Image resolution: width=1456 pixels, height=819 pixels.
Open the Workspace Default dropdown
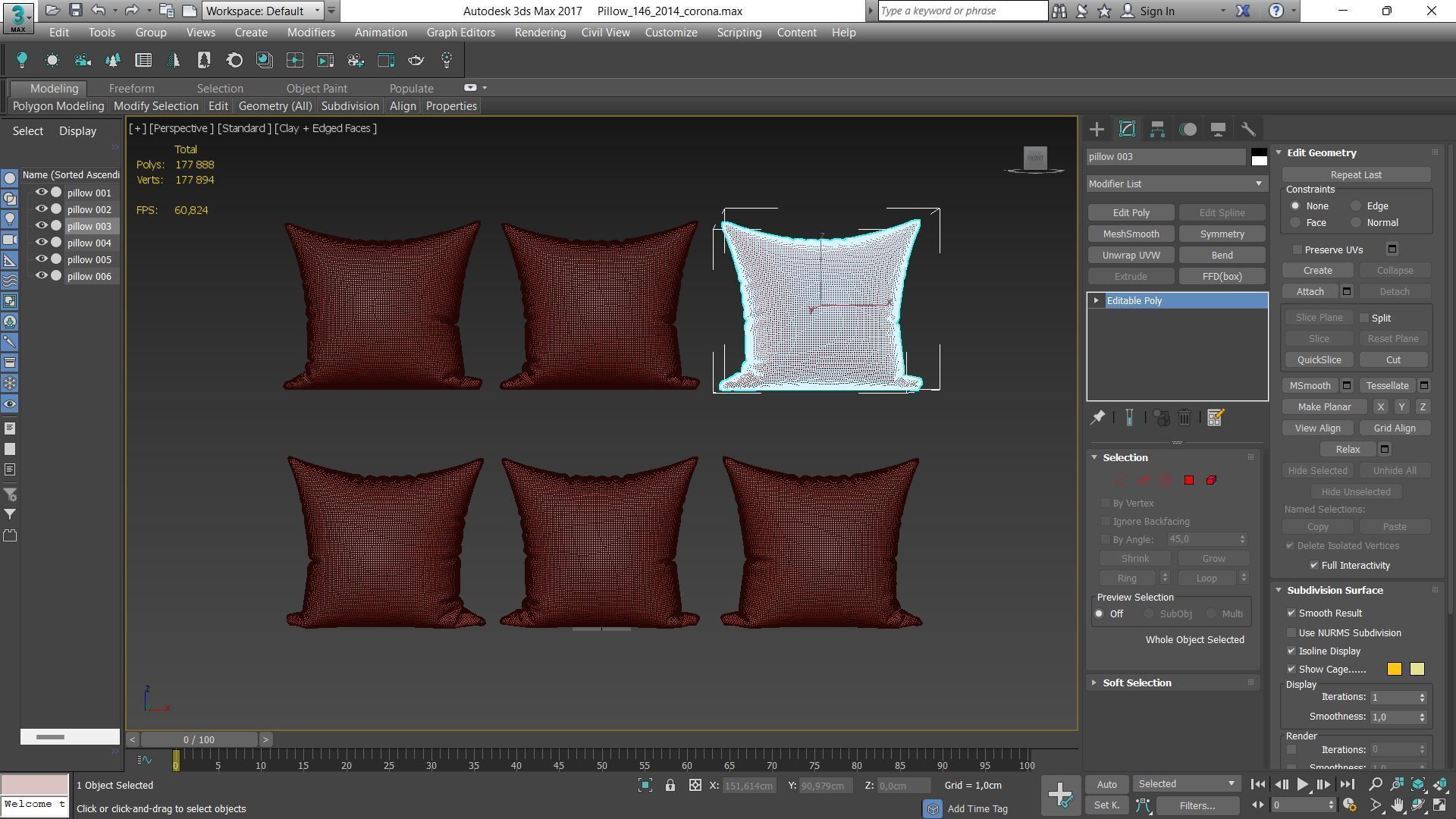tap(263, 11)
